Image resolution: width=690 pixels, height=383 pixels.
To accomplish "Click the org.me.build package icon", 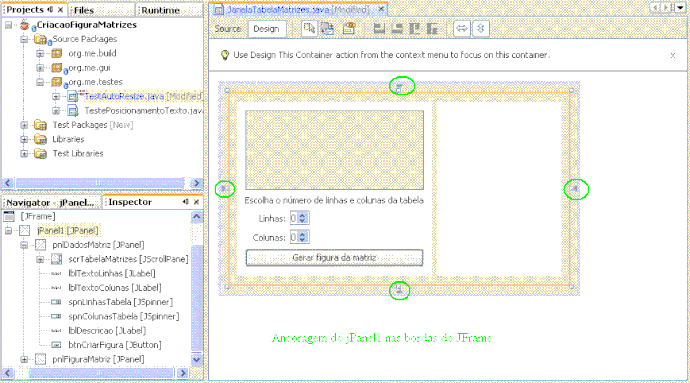I will point(57,54).
